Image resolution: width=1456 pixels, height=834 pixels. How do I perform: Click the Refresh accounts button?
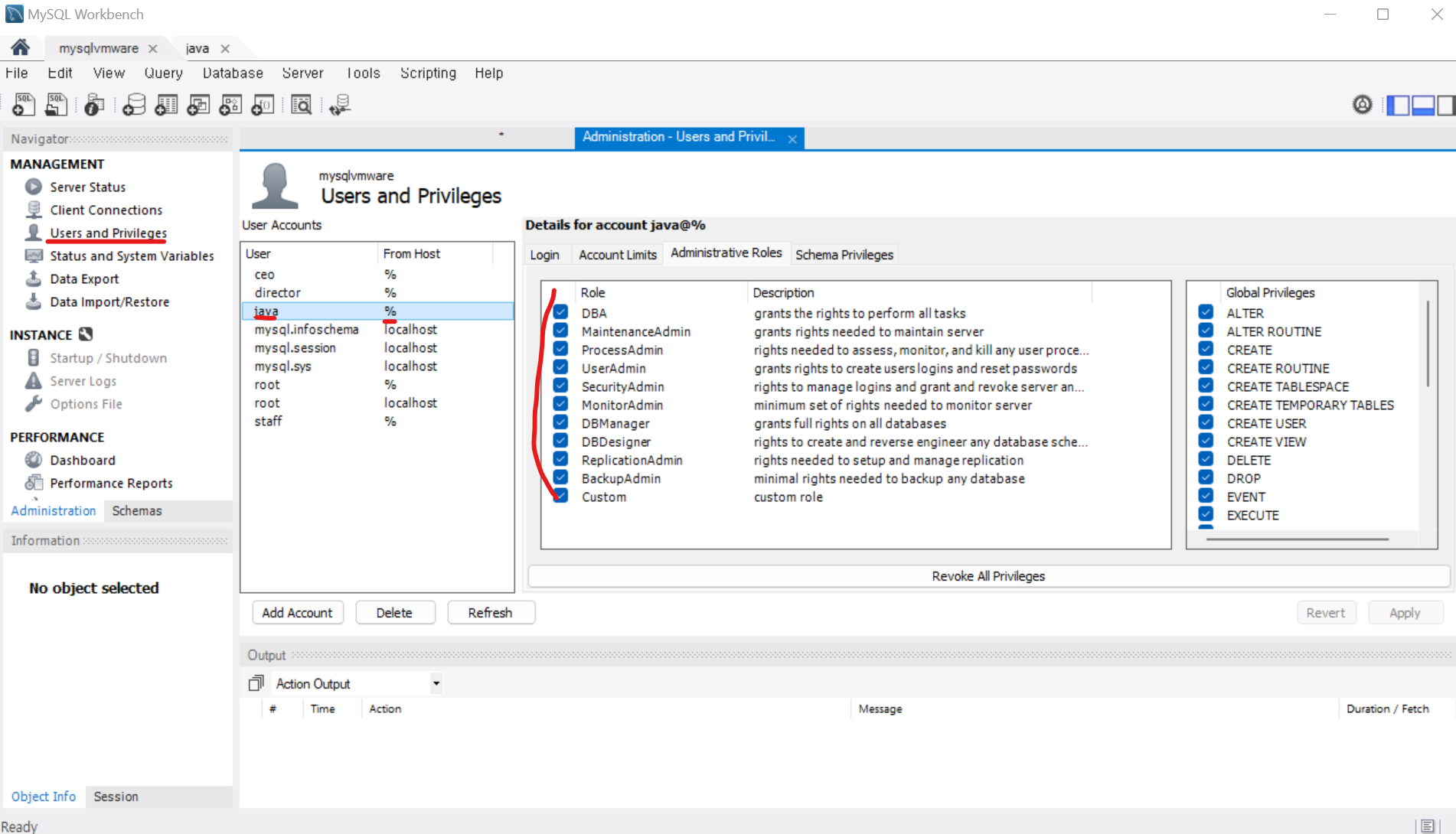(490, 613)
